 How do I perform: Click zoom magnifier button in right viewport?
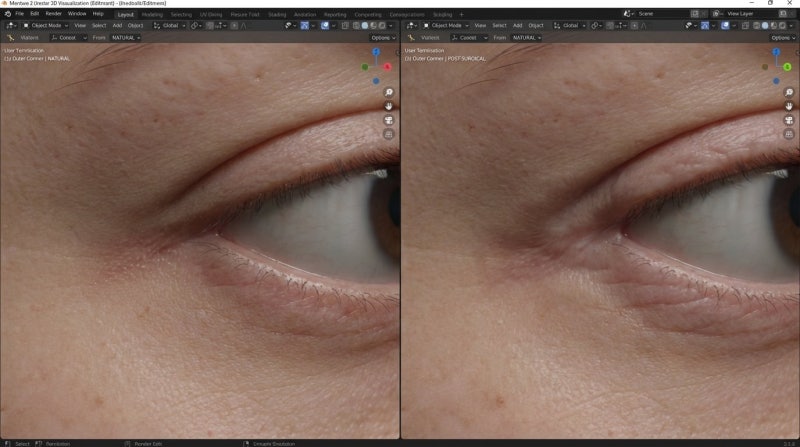[789, 92]
